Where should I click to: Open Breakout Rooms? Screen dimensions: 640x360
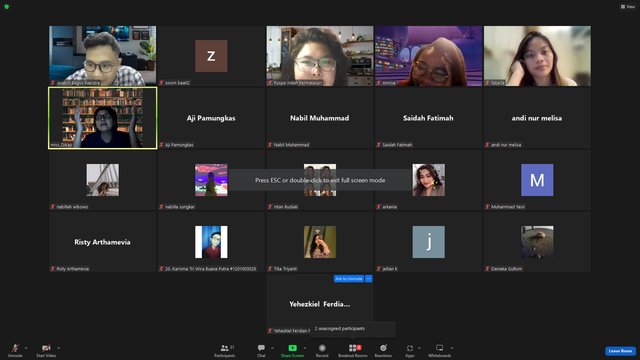pos(353,350)
